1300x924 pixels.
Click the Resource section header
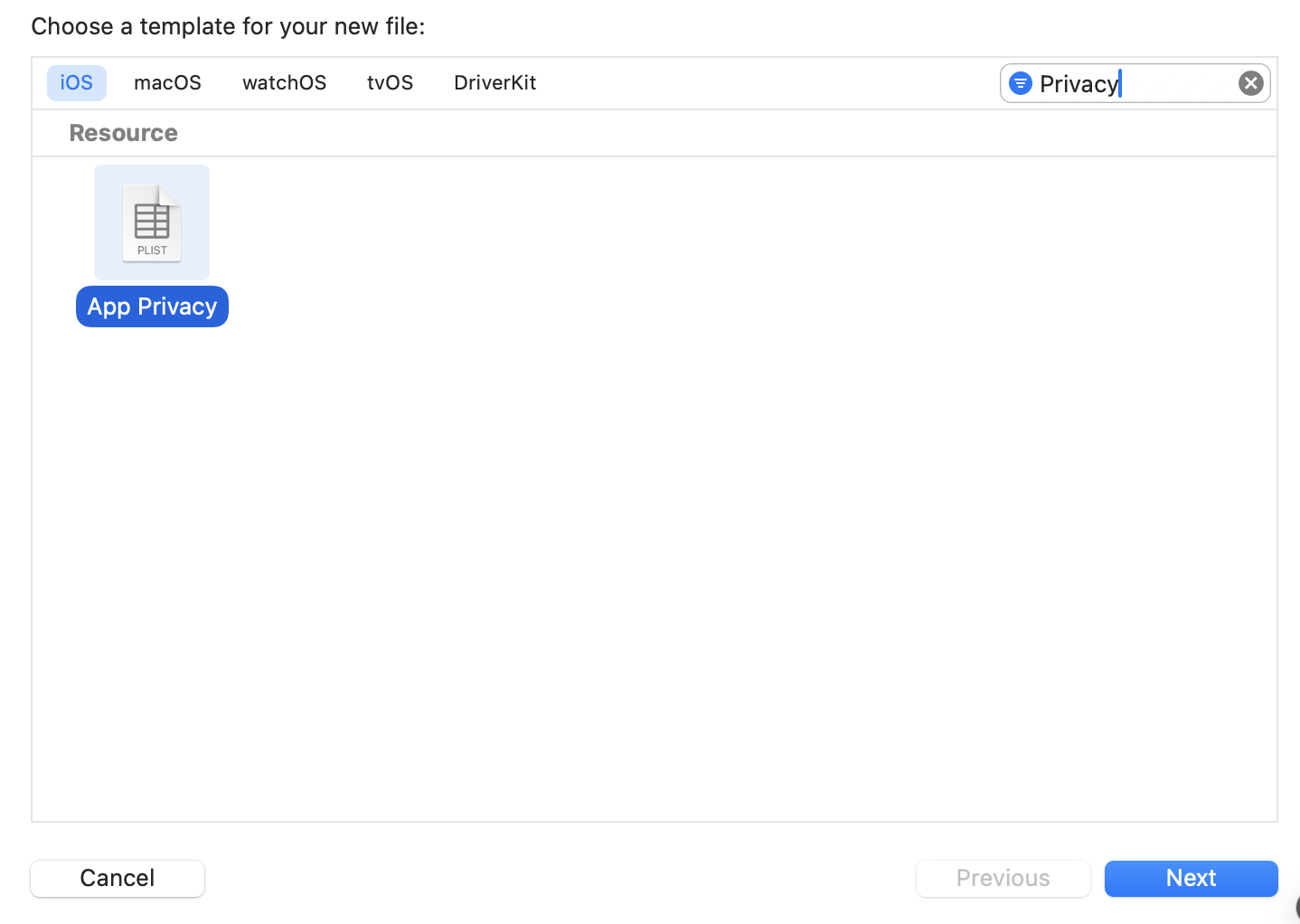pyautogui.click(x=123, y=133)
